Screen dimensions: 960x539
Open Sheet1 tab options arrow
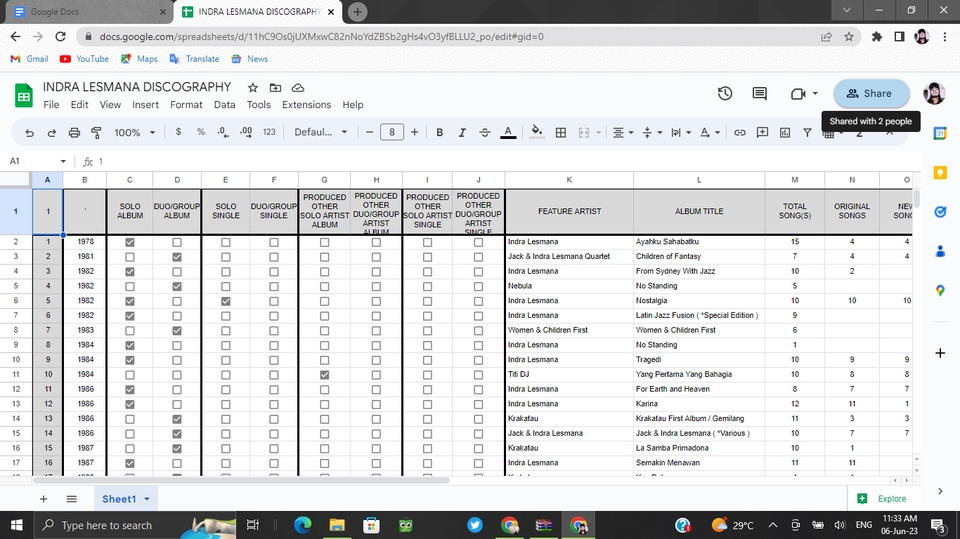[147, 499]
